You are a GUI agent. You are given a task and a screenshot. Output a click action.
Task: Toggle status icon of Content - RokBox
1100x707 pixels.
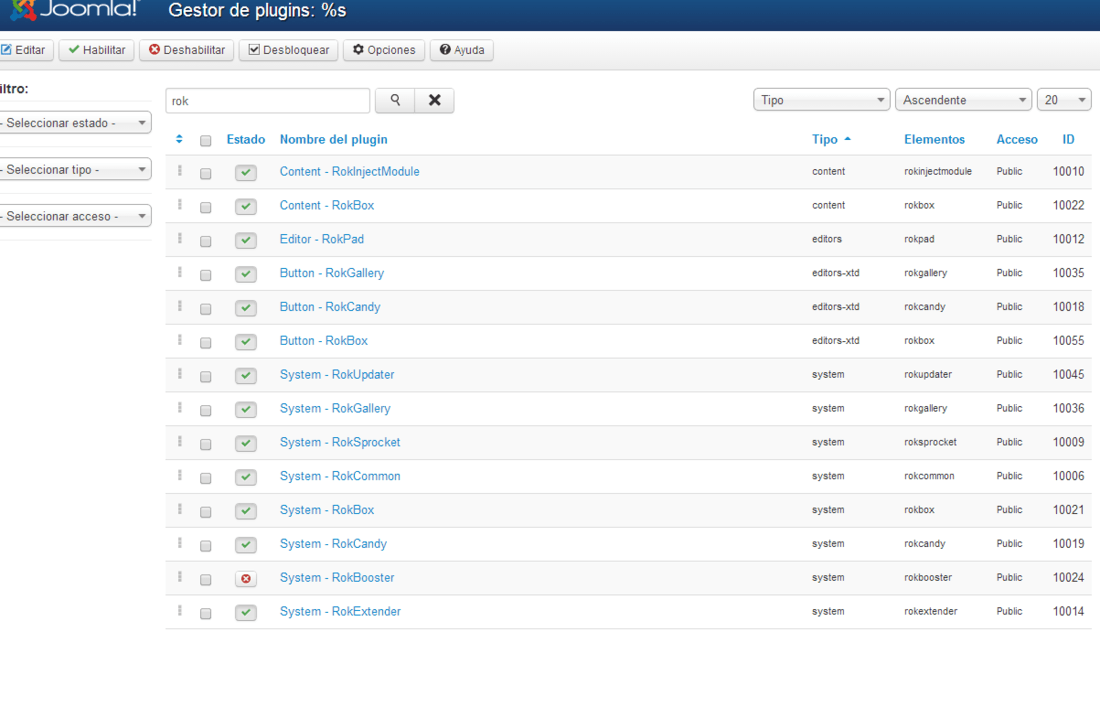point(246,206)
